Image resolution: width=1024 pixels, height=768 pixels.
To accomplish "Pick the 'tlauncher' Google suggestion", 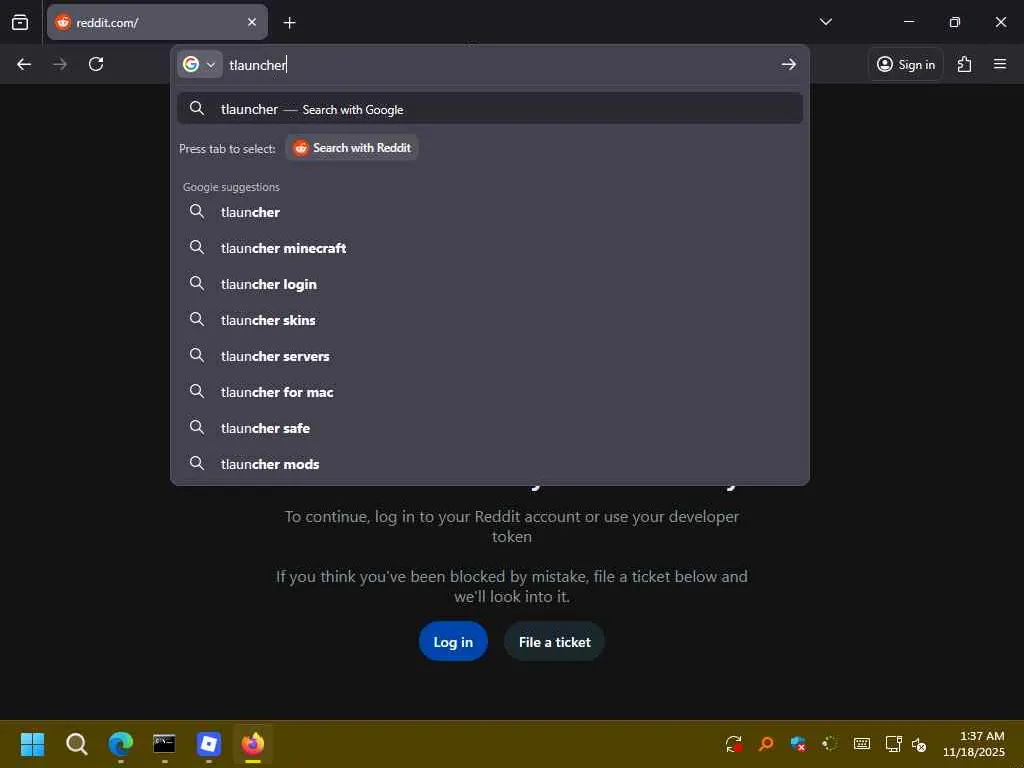I will (490, 212).
